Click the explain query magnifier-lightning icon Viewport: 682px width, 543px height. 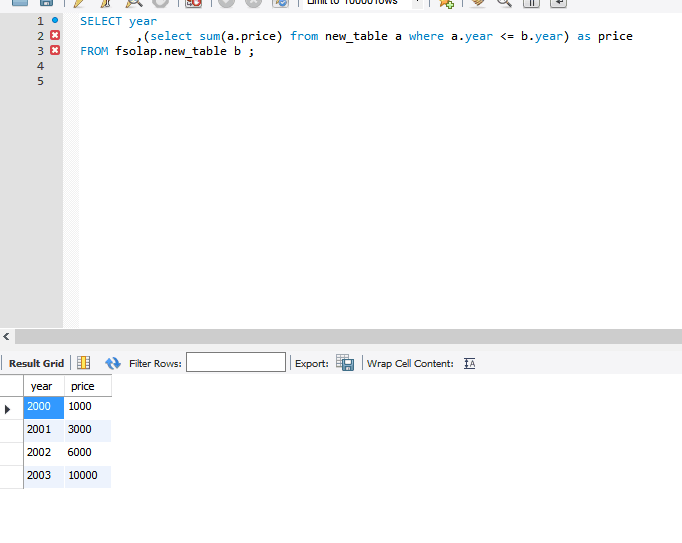[x=134, y=3]
